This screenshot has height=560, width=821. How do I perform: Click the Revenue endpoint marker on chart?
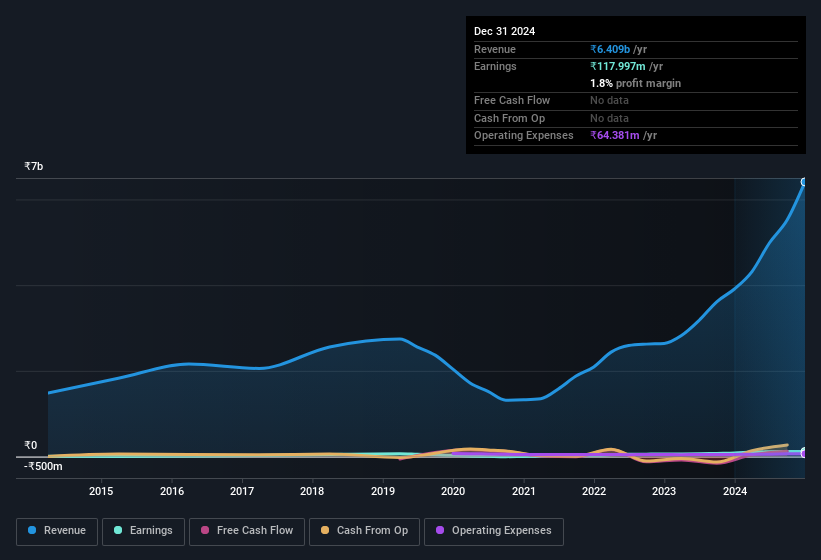[x=804, y=182]
